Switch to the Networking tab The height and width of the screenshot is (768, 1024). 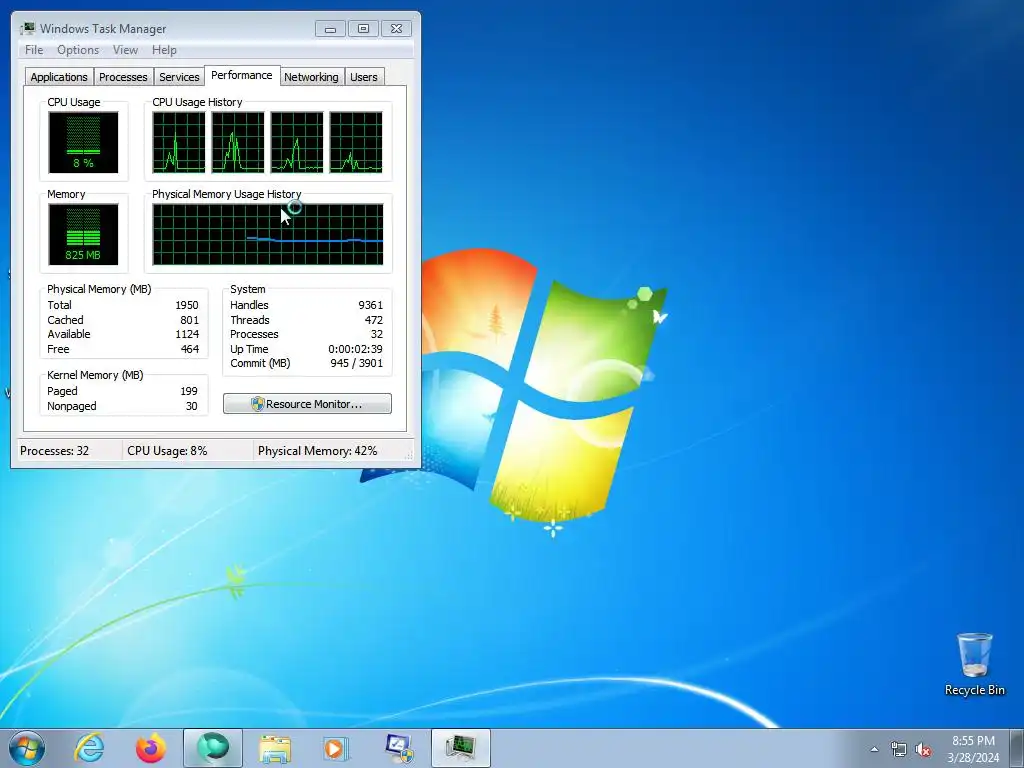[311, 76]
